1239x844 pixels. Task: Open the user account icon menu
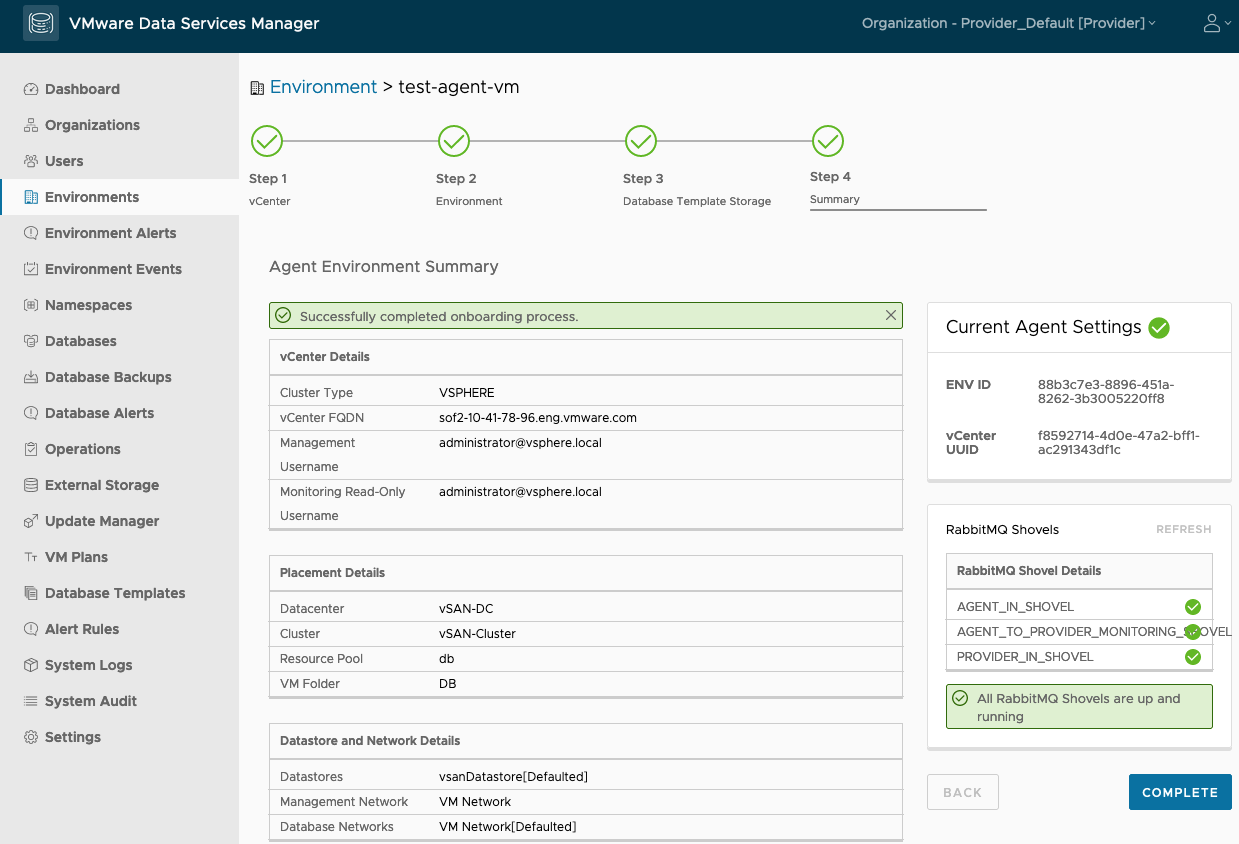tap(1216, 23)
